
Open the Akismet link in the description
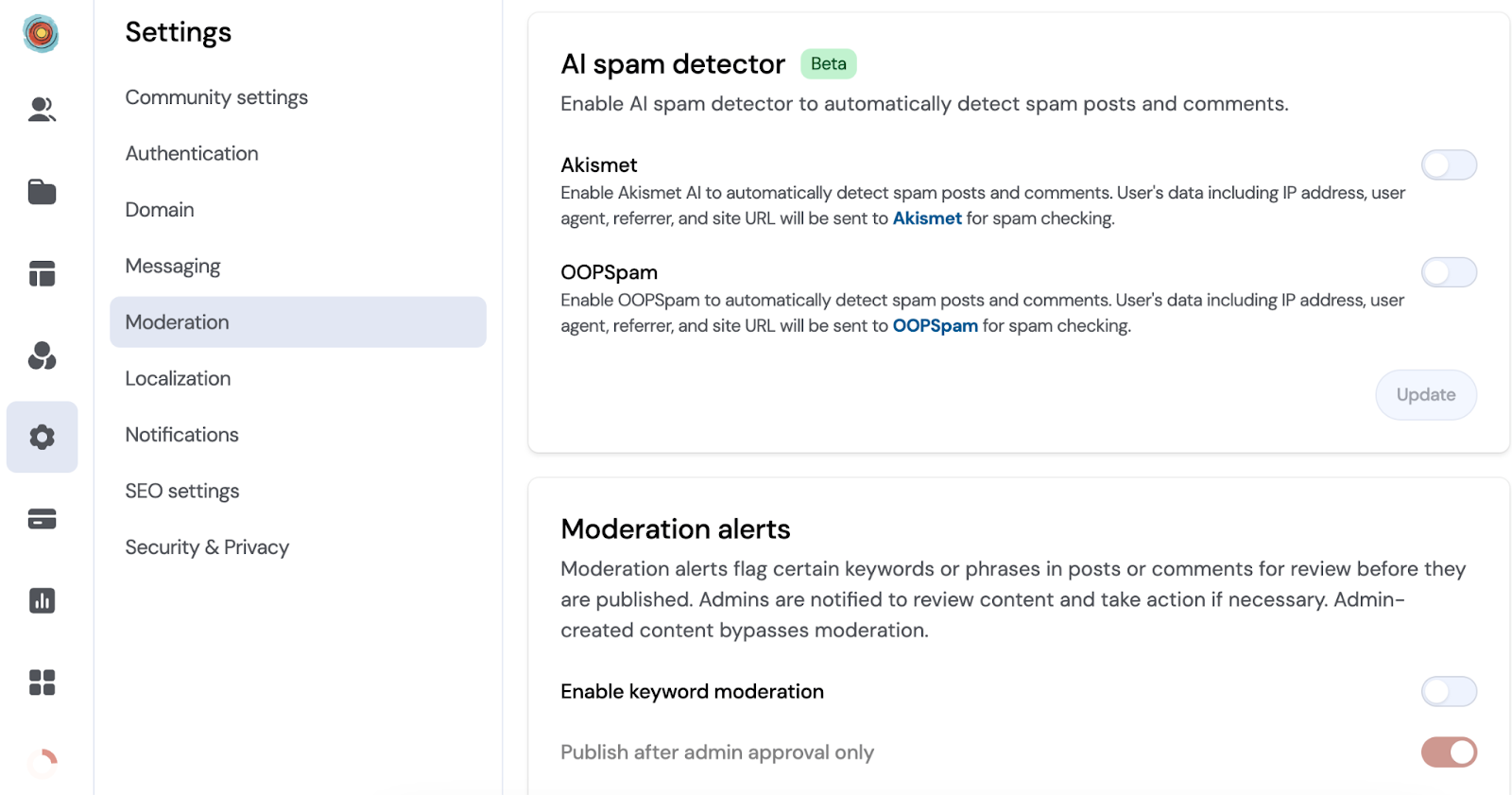tap(927, 218)
